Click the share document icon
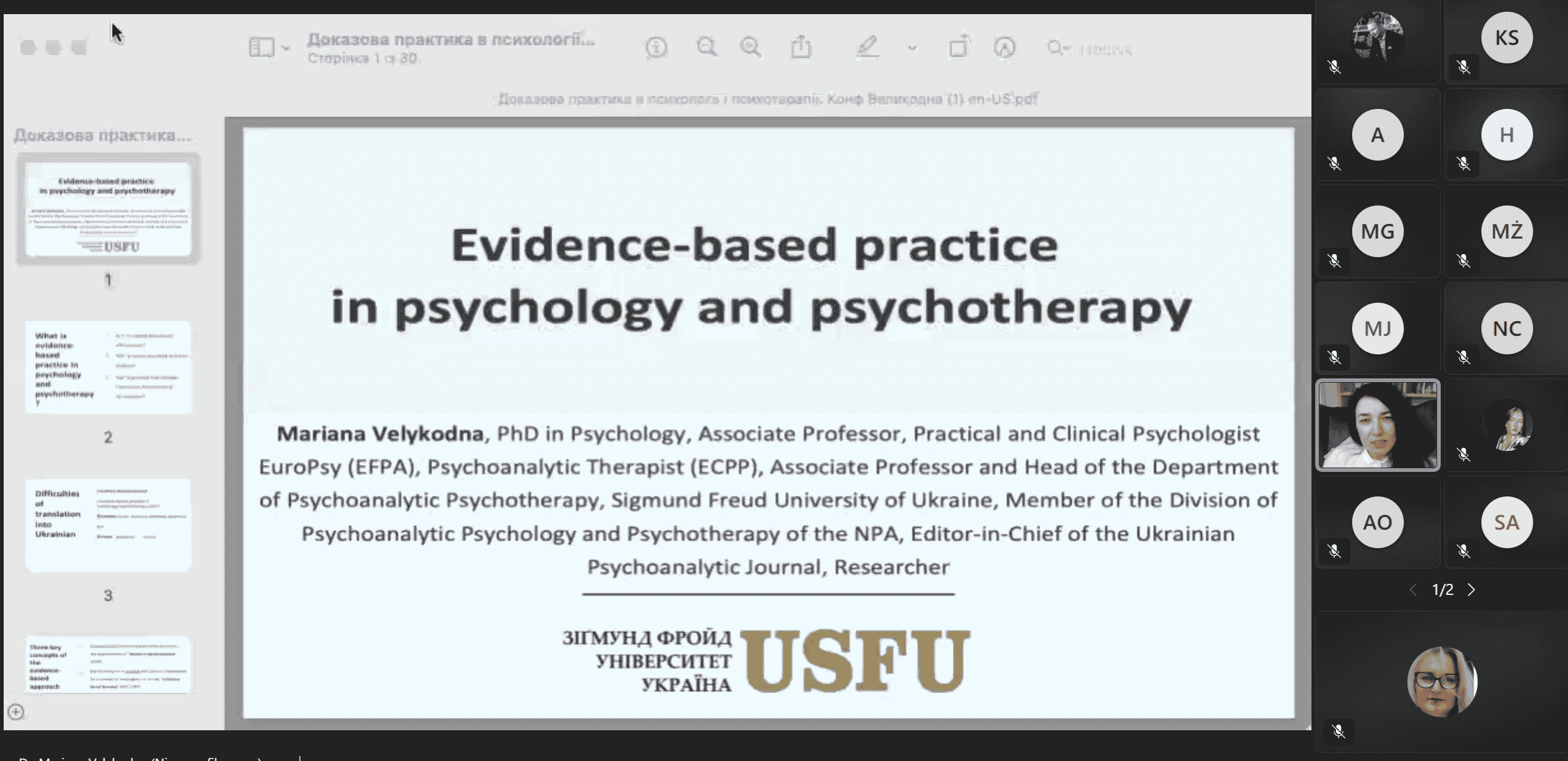 (x=801, y=47)
